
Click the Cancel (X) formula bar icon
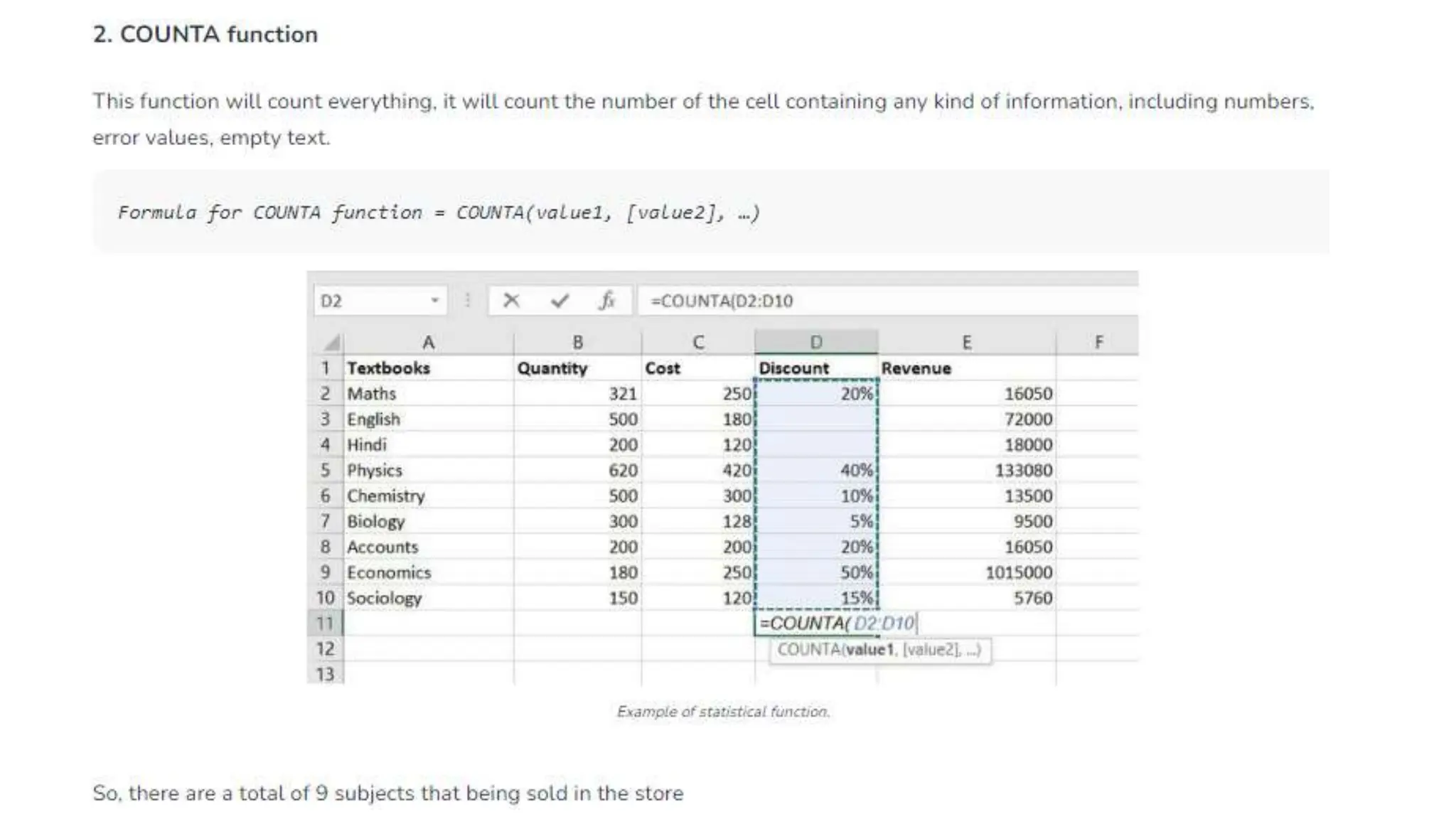(511, 301)
